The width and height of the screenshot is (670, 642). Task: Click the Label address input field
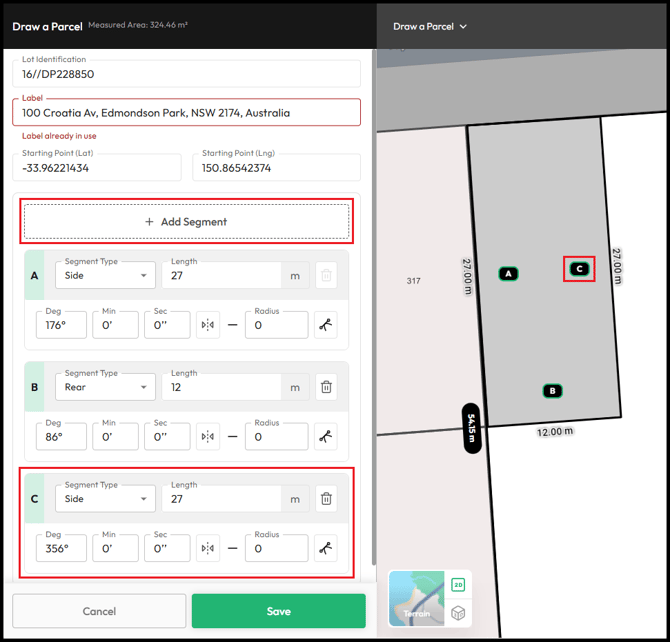click(x=186, y=113)
